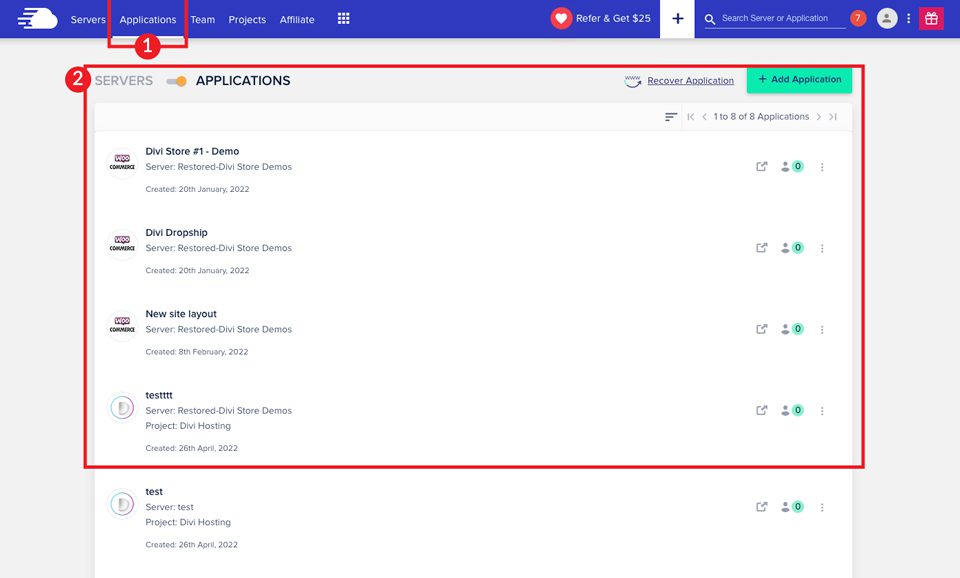960x578 pixels.
Task: Toggle the Servers/Applications switch
Action: pos(176,81)
